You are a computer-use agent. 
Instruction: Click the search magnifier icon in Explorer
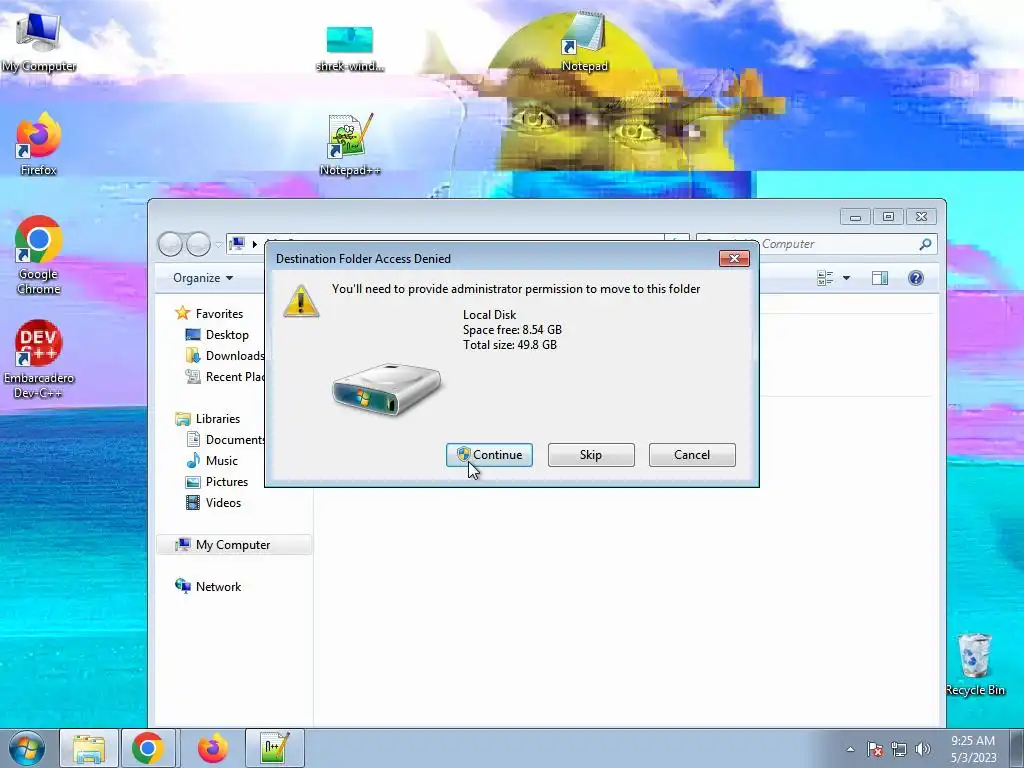point(925,244)
